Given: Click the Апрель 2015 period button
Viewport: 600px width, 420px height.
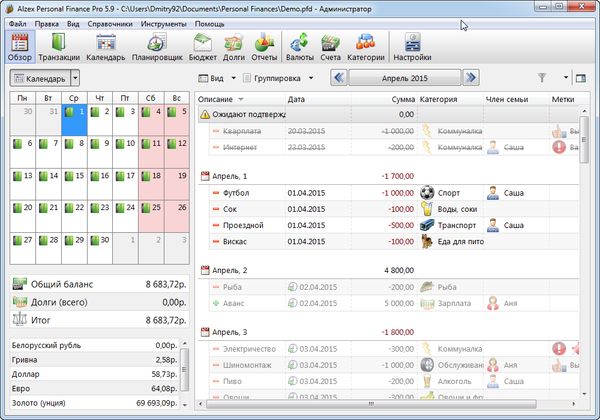Looking at the screenshot, I should tap(405, 78).
